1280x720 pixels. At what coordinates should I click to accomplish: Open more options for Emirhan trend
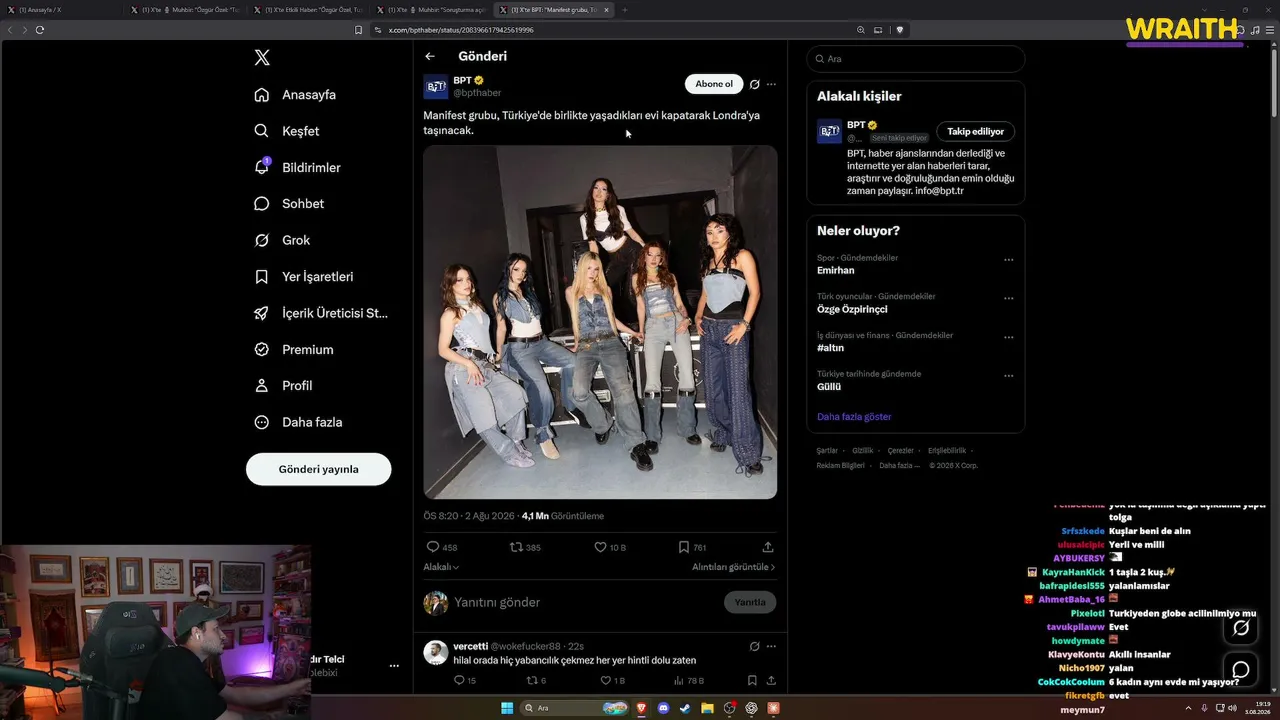coord(1008,260)
